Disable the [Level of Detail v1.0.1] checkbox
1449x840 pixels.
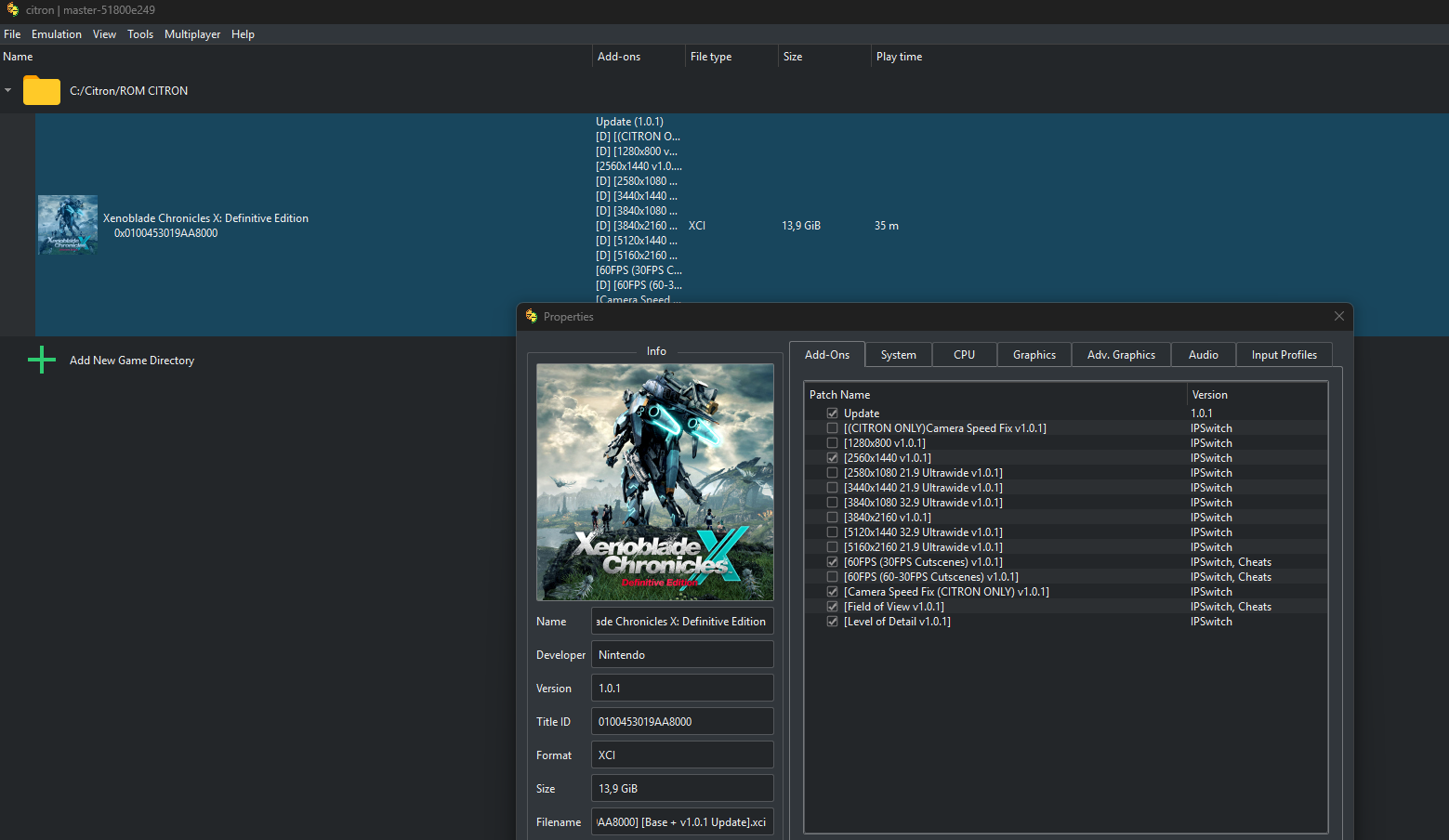832,622
